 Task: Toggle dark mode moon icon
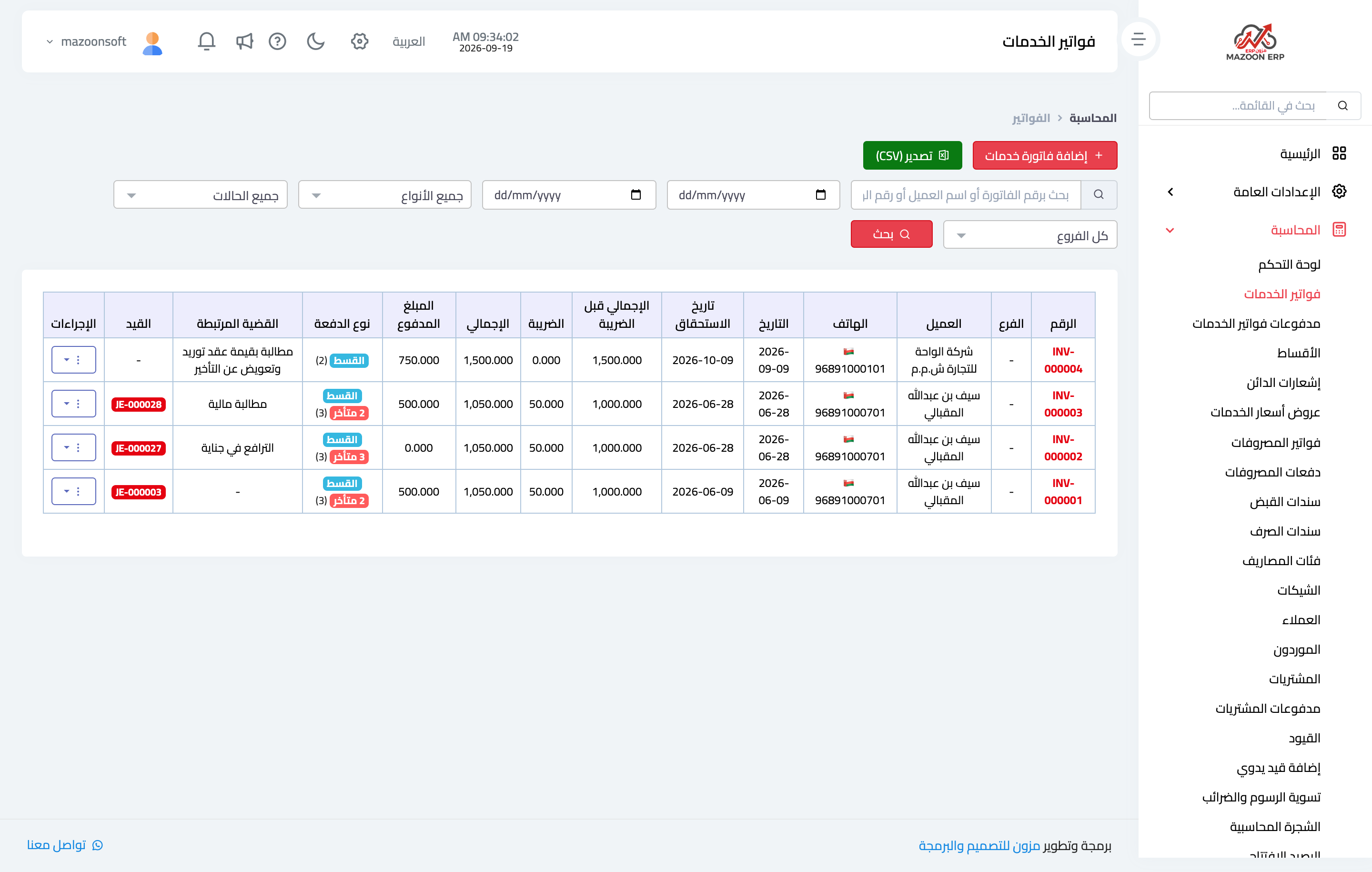point(315,41)
